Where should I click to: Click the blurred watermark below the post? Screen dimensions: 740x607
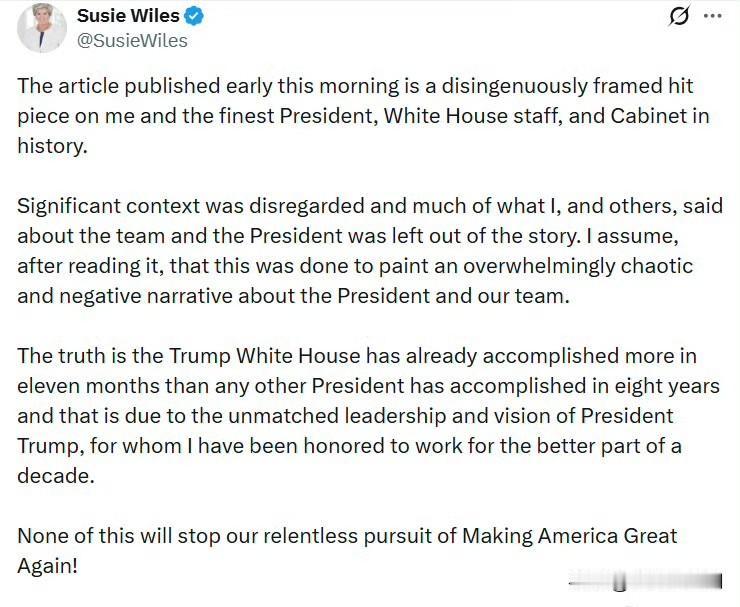tap(646, 582)
